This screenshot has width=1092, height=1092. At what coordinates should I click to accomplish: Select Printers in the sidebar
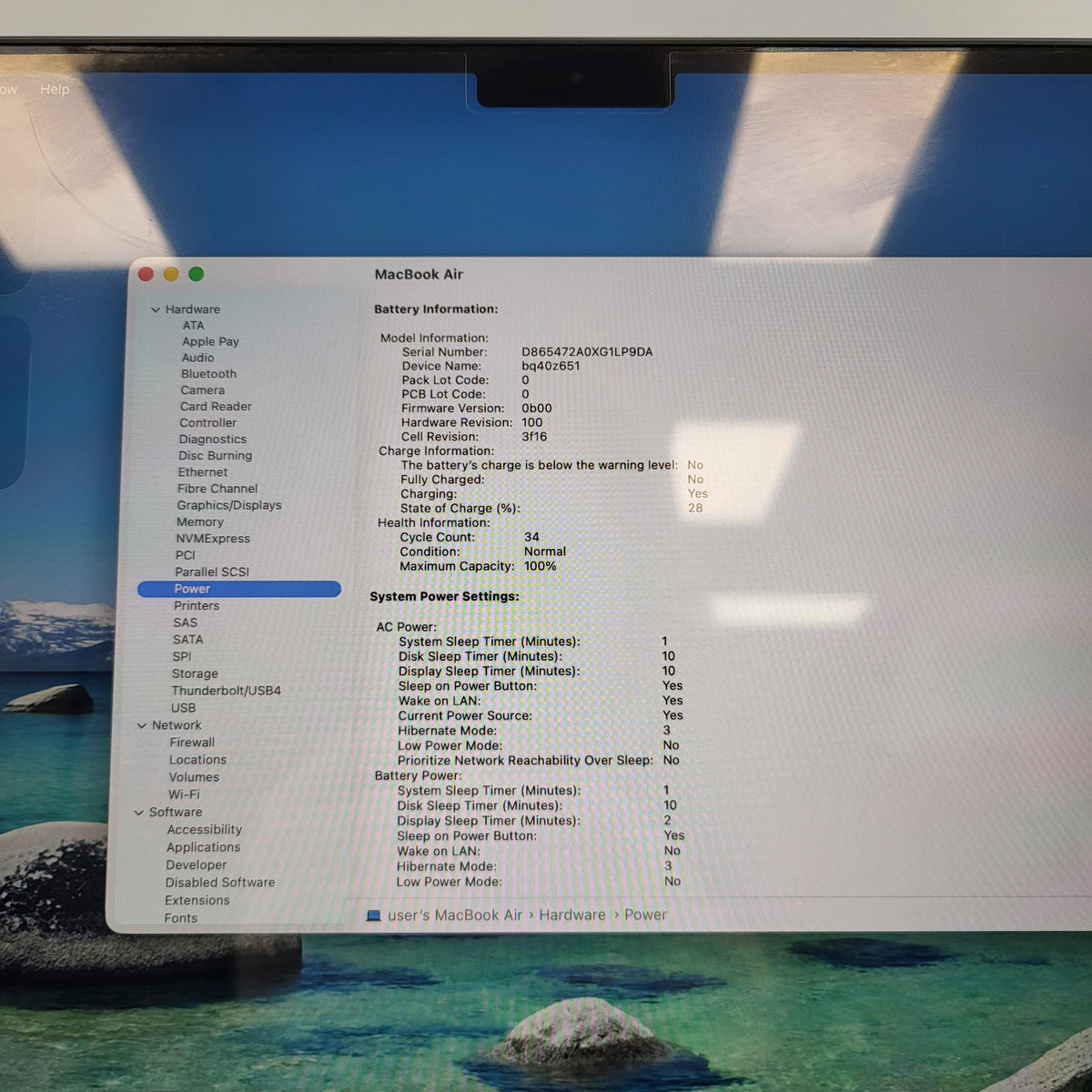[x=197, y=606]
